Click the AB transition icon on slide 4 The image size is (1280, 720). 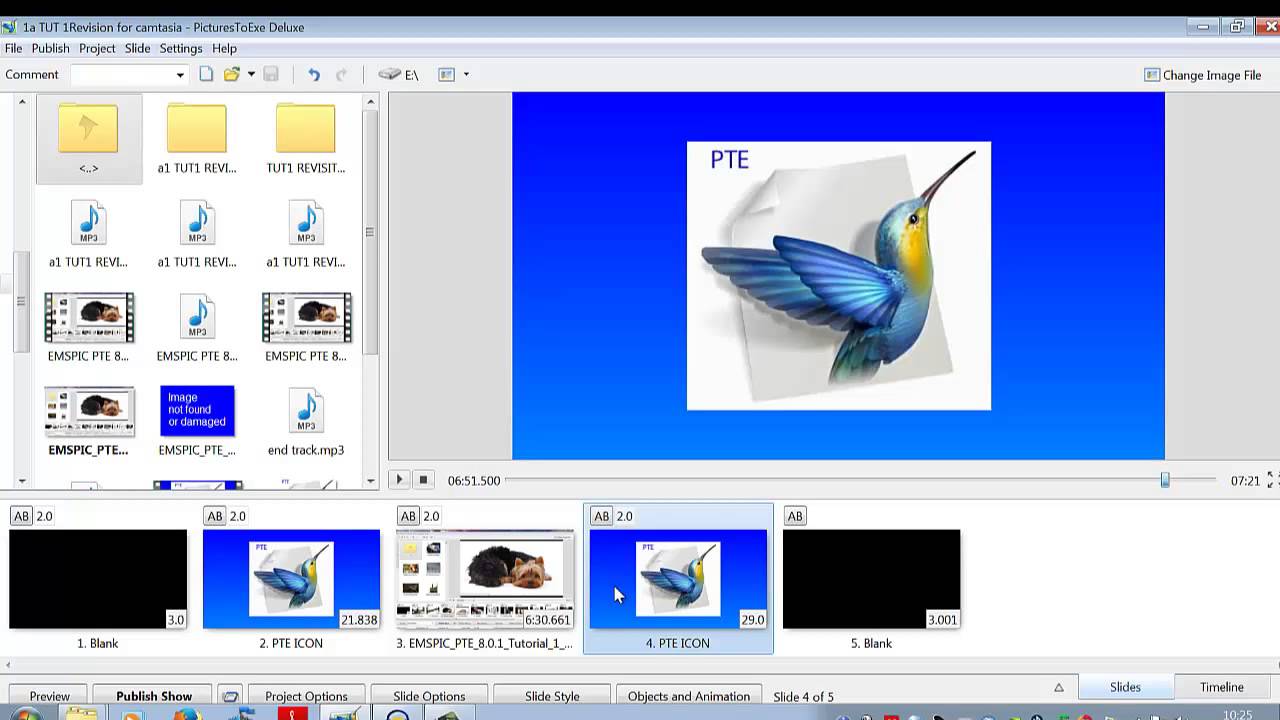pyautogui.click(x=601, y=516)
